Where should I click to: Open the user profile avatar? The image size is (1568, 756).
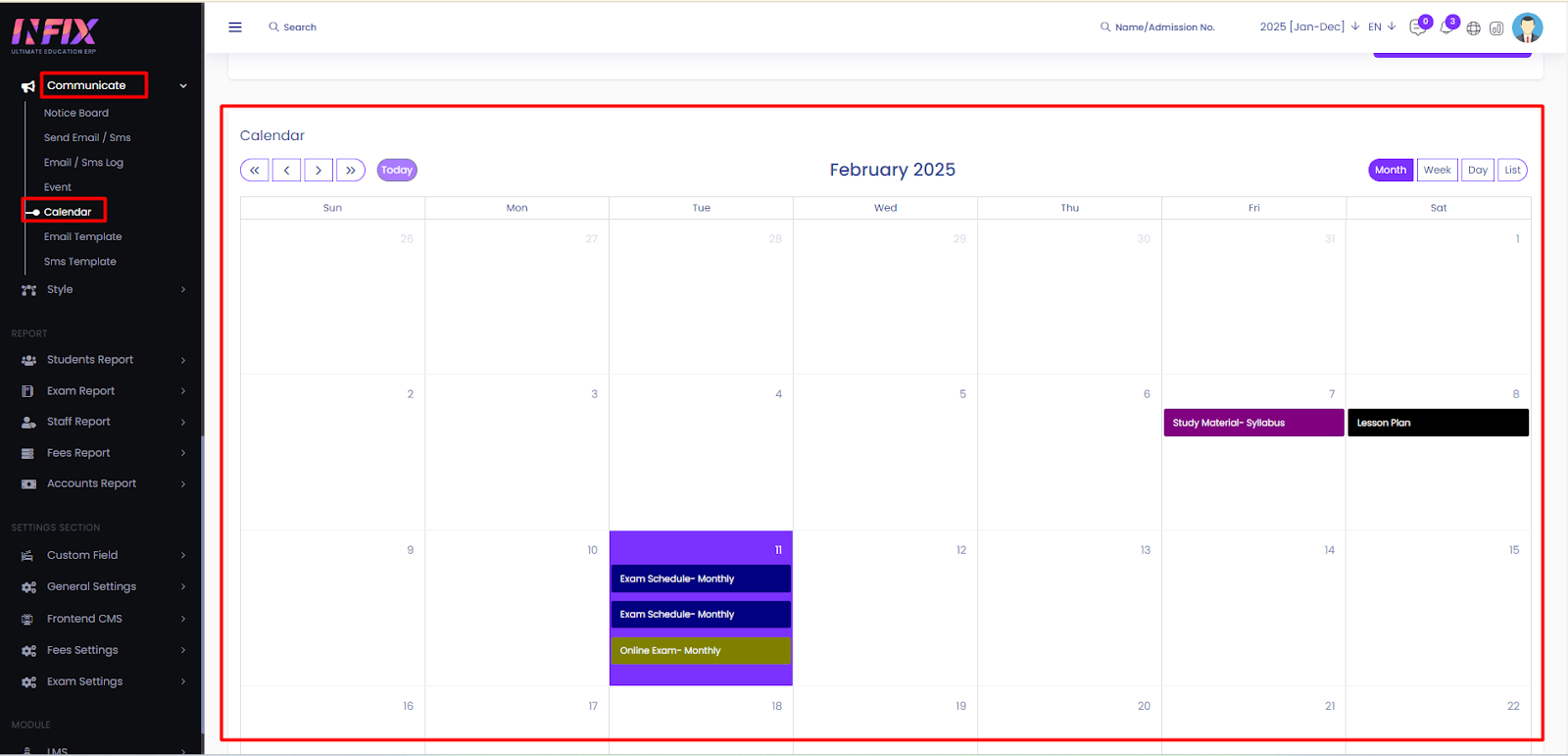[1527, 27]
